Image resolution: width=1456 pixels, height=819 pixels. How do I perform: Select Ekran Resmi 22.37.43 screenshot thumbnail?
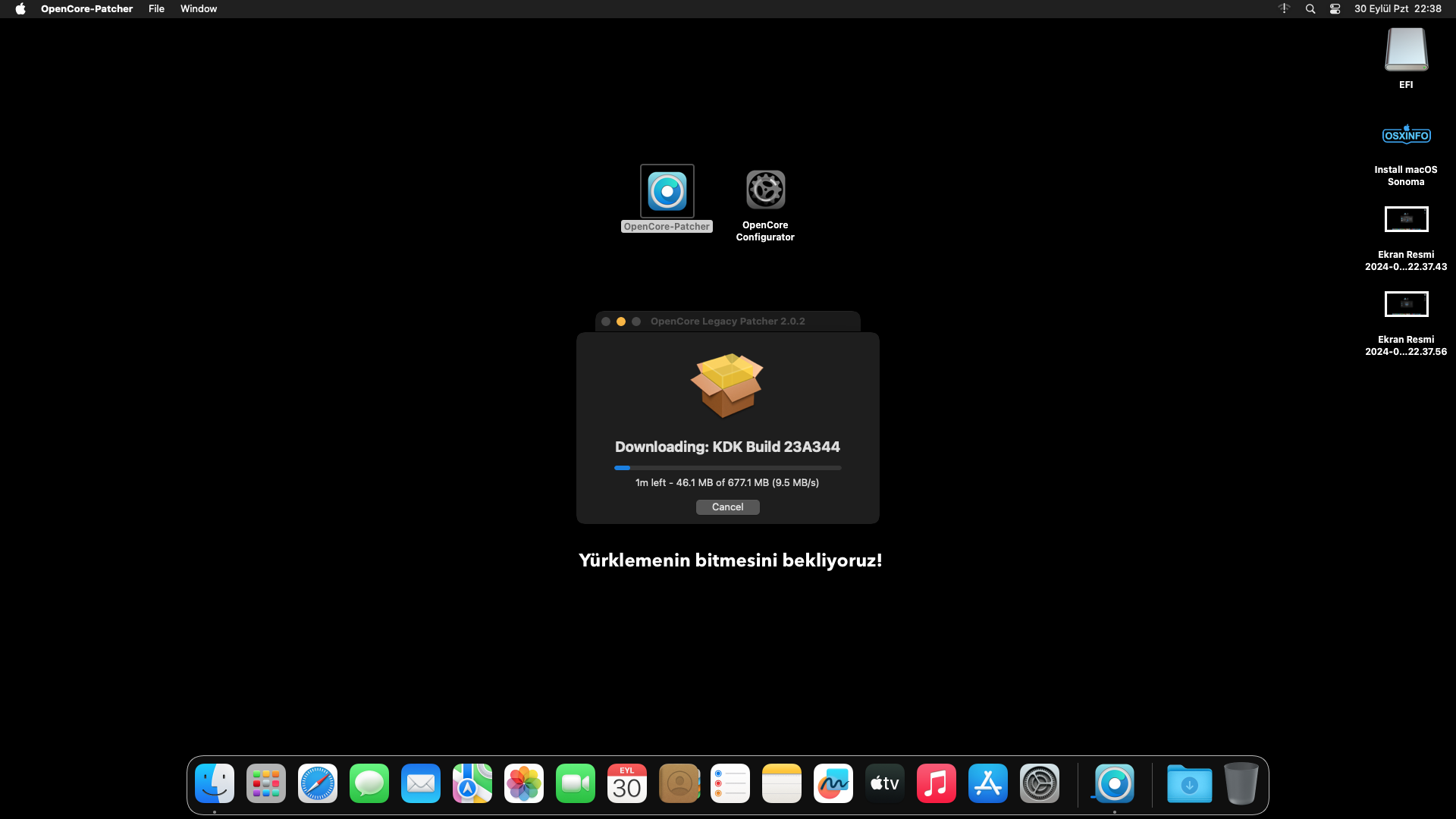pyautogui.click(x=1406, y=220)
